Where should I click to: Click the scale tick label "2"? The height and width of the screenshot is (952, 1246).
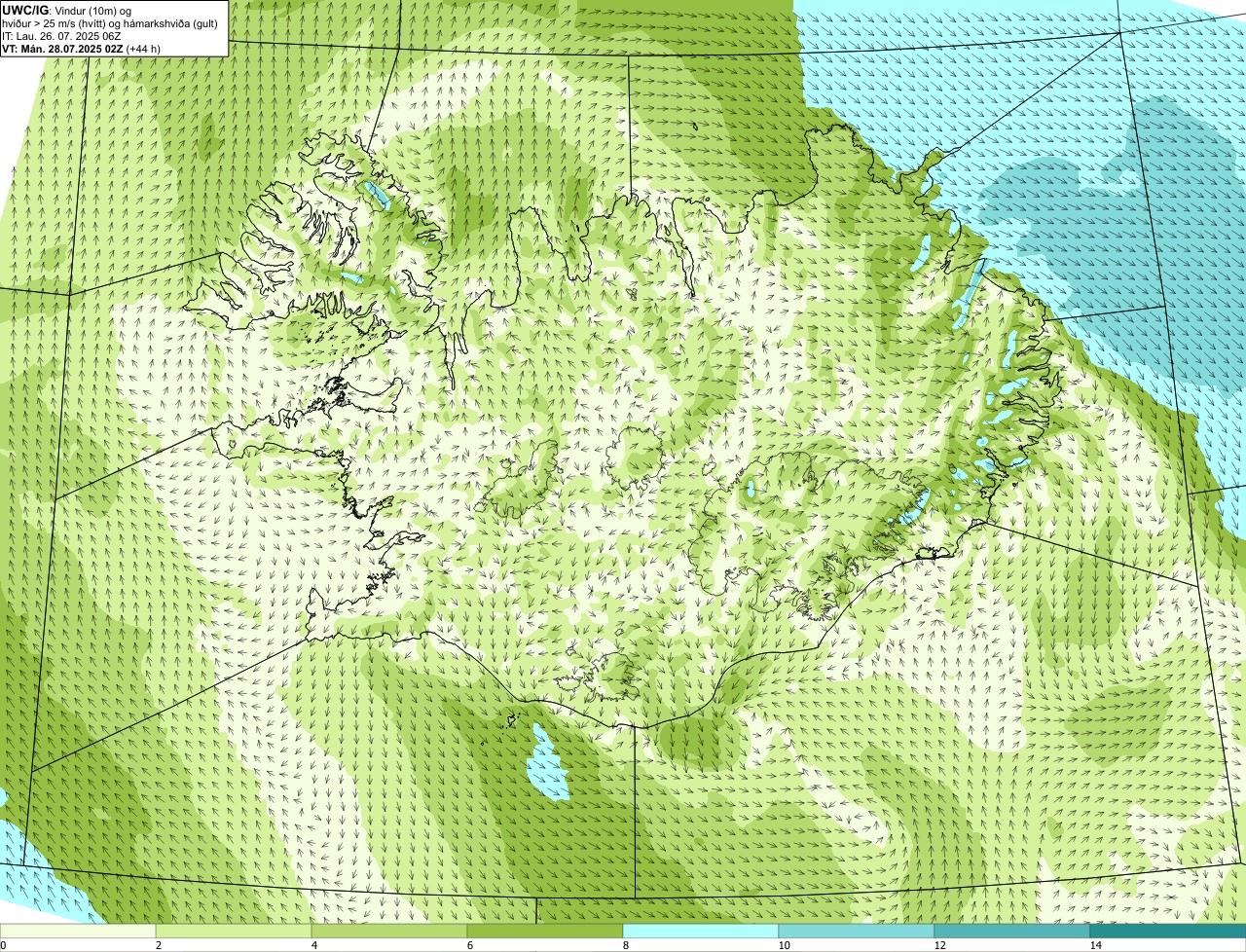(x=158, y=945)
